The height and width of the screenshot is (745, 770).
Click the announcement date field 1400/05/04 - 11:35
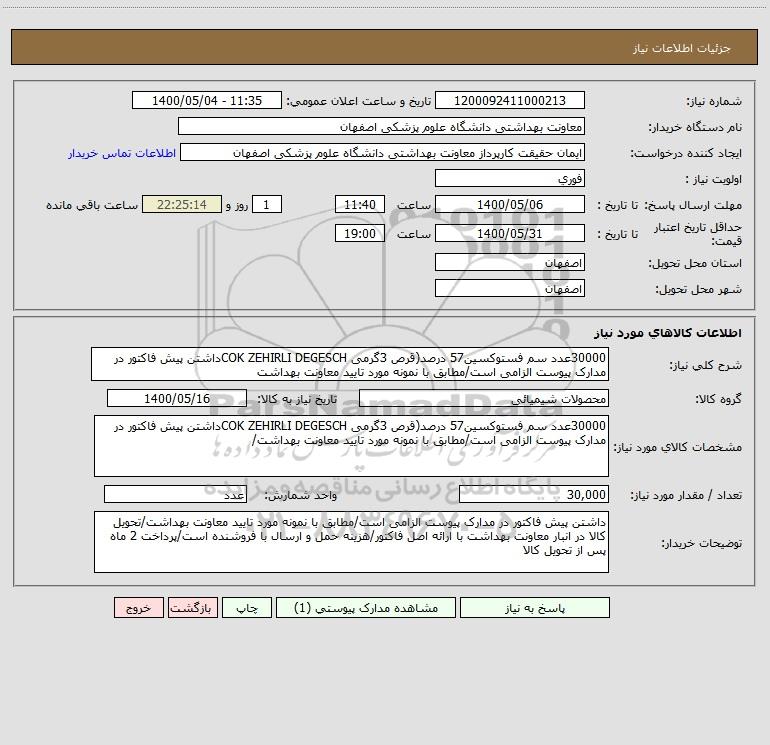tap(207, 101)
